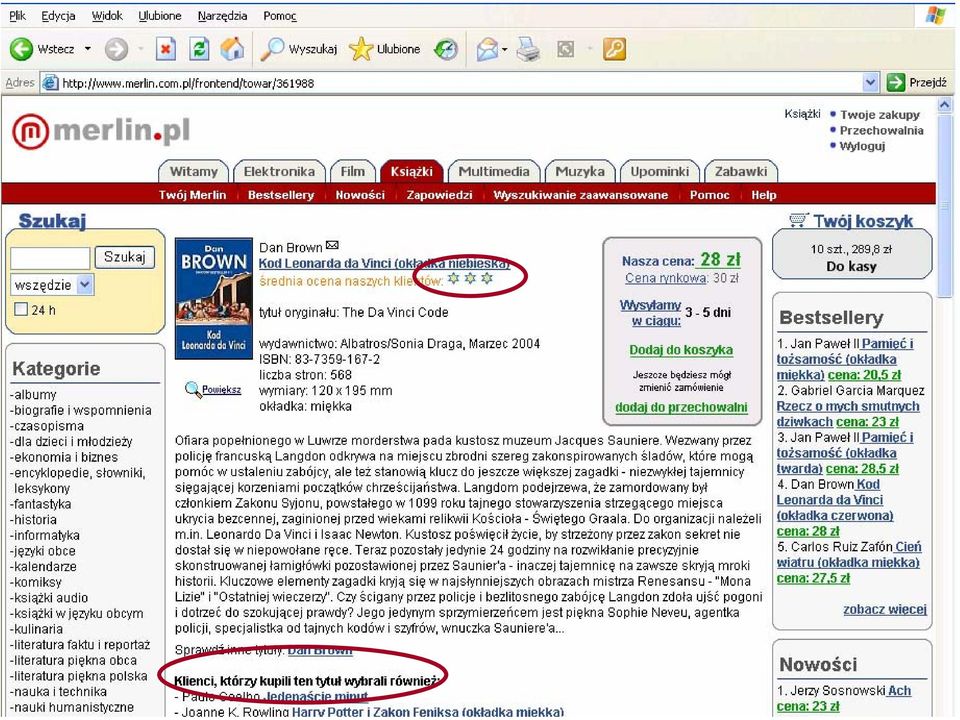Click vertical scrollbar up arrow
960x720 pixels.
tap(945, 105)
